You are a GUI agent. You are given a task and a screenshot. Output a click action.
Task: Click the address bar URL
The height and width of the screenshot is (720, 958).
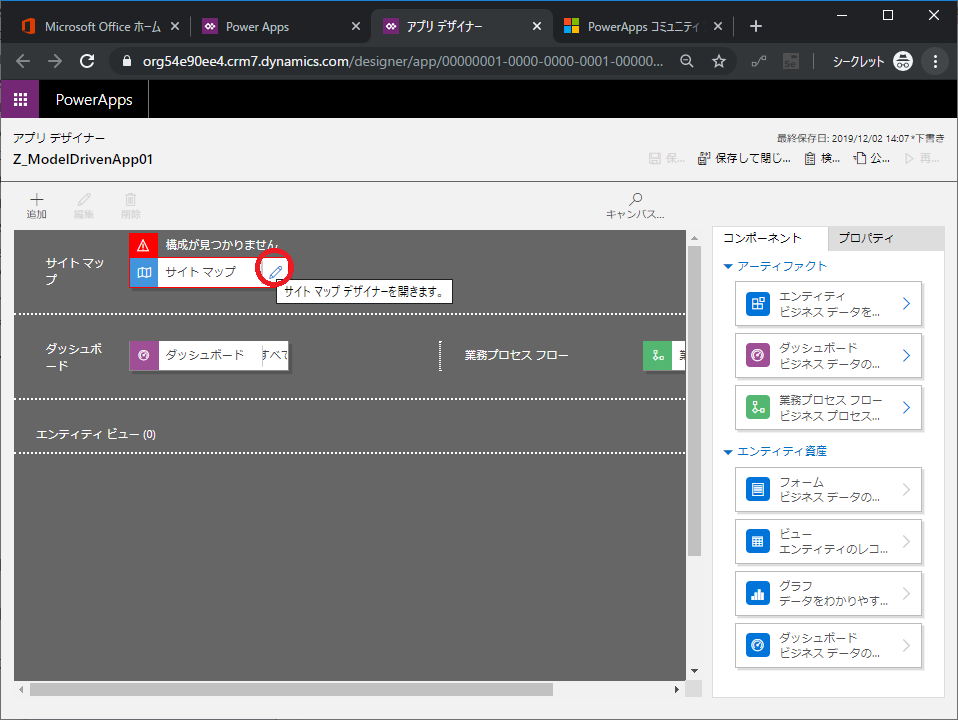403,61
